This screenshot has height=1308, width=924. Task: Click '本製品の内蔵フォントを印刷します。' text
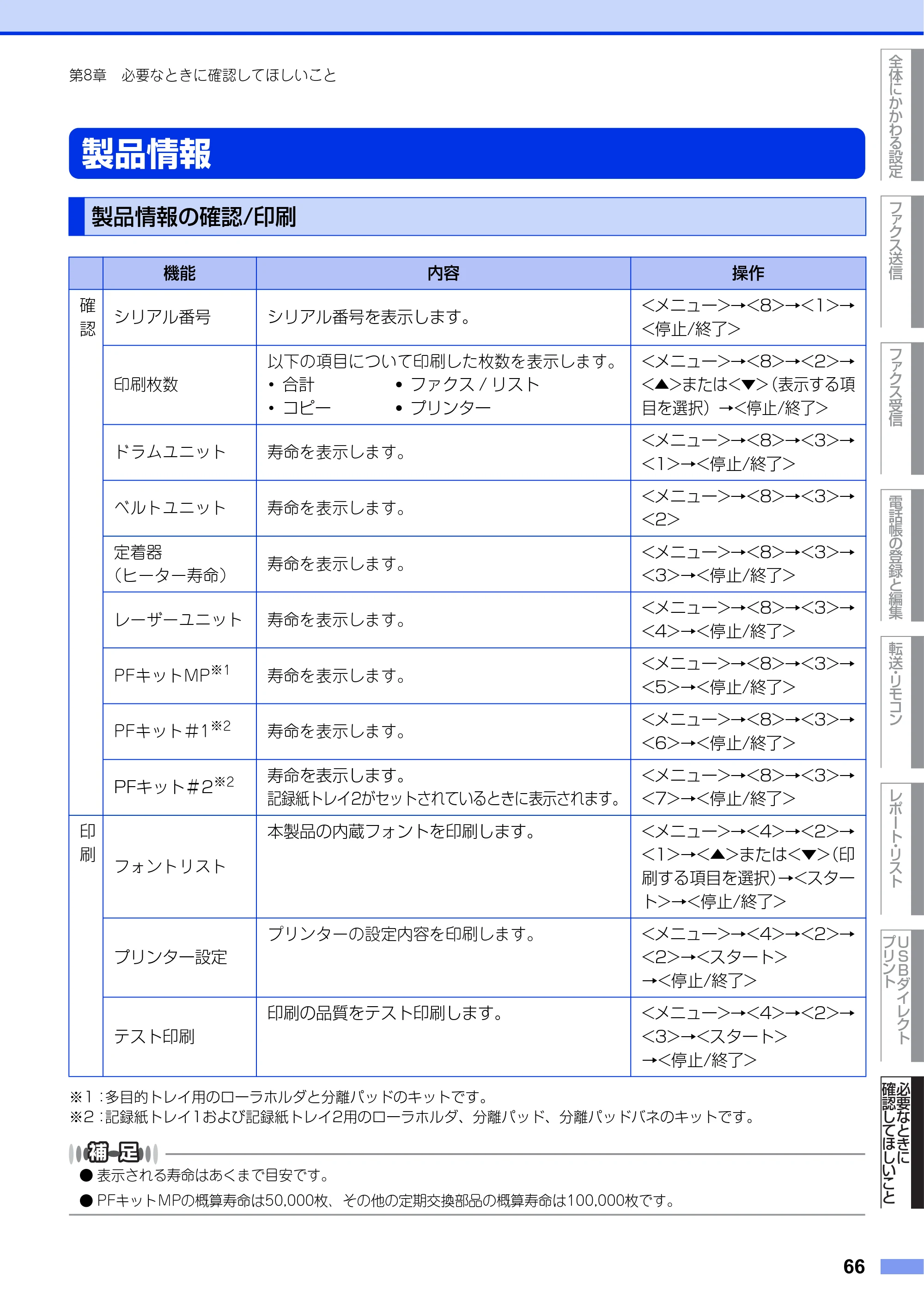click(401, 832)
